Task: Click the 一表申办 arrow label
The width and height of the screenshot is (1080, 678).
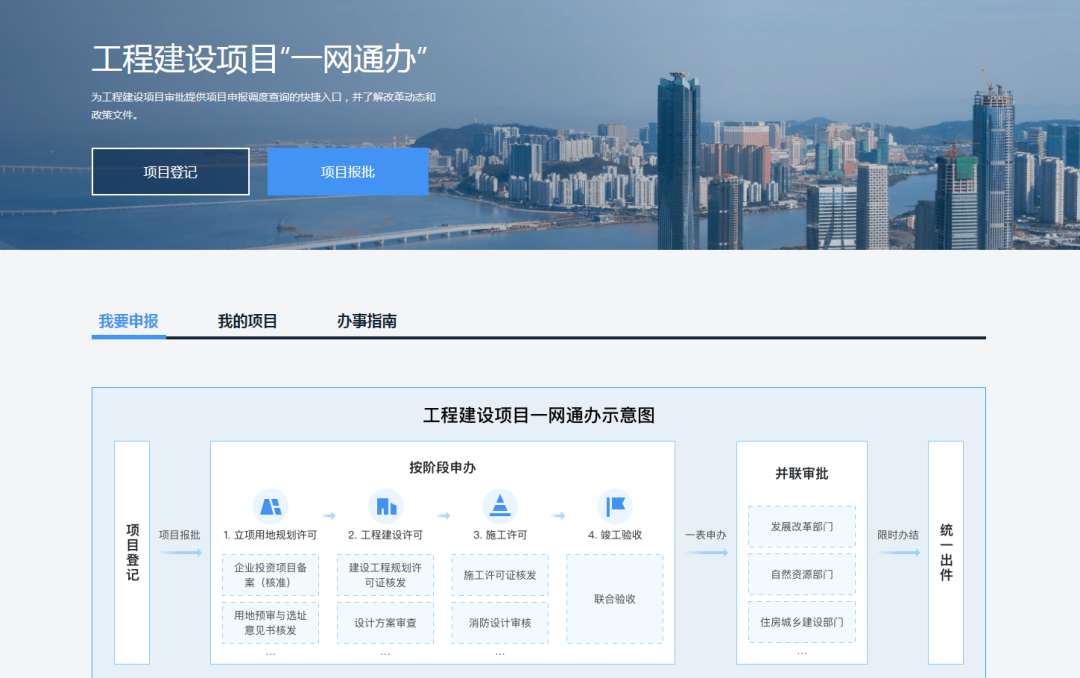Action: 705,535
